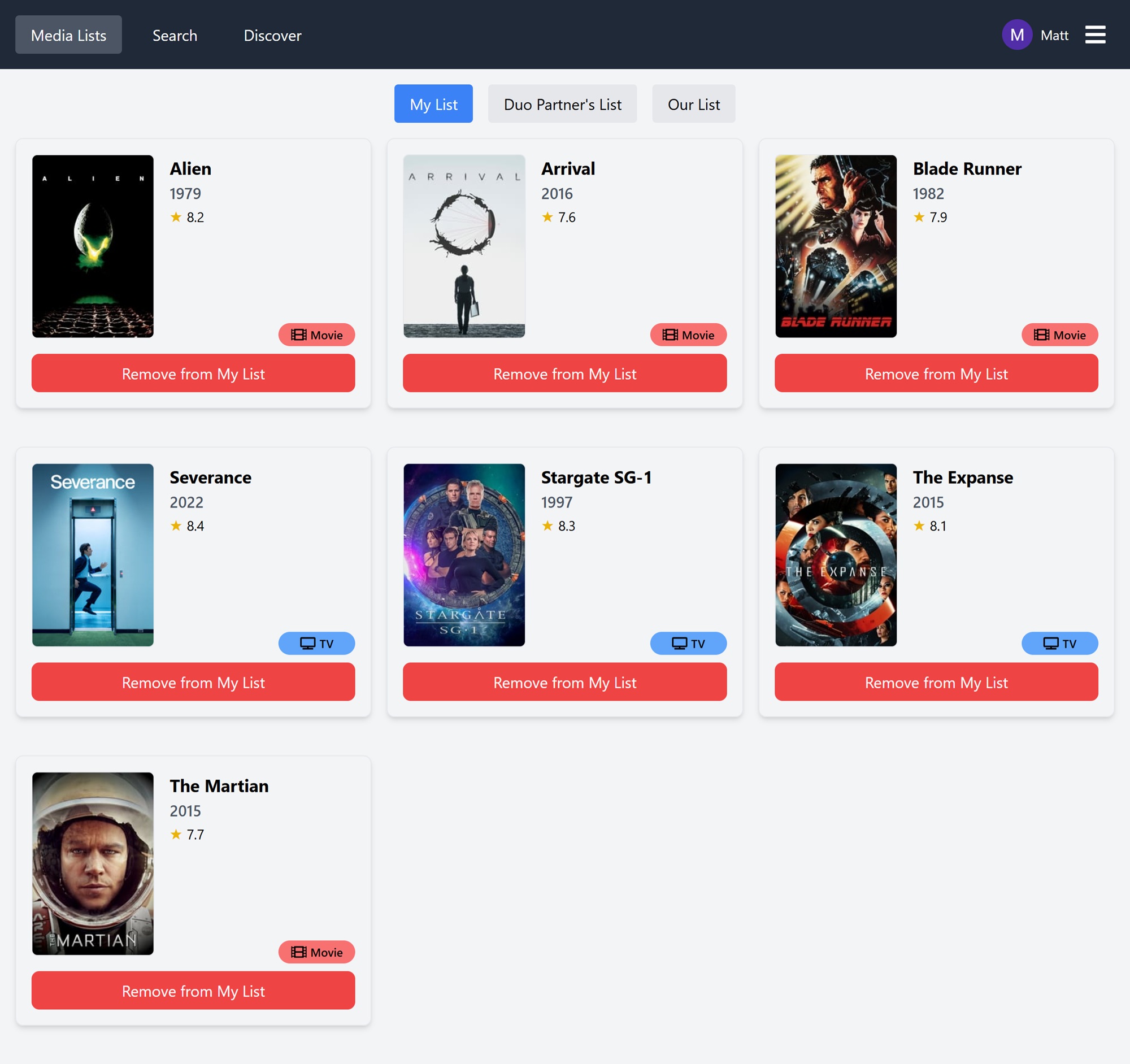Click the Movie badge on Alien card
This screenshot has height=1064, width=1130.
(x=316, y=335)
